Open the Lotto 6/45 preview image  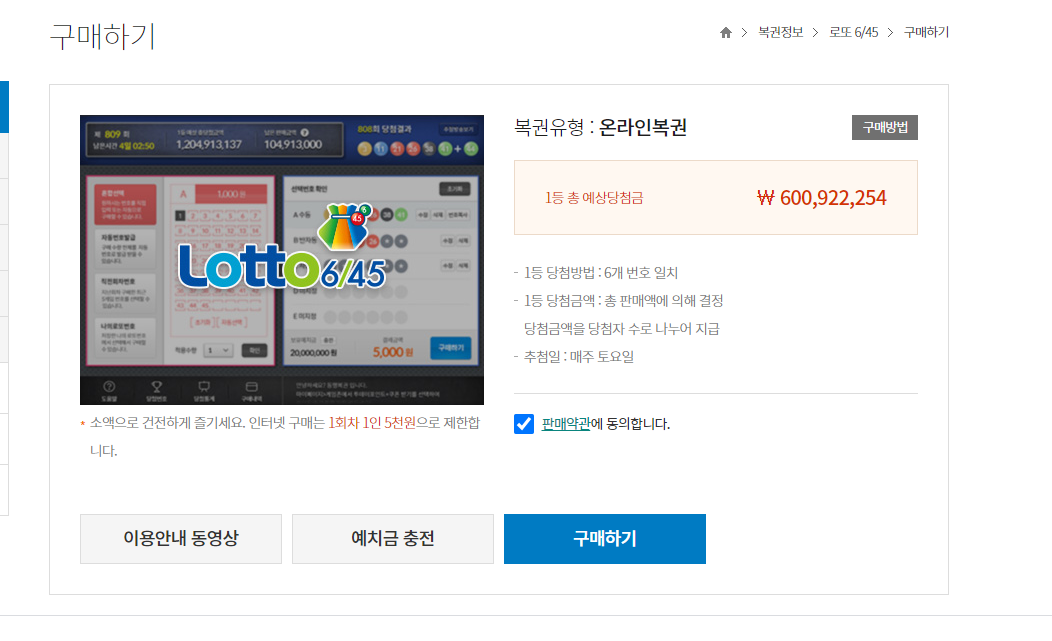(x=282, y=260)
